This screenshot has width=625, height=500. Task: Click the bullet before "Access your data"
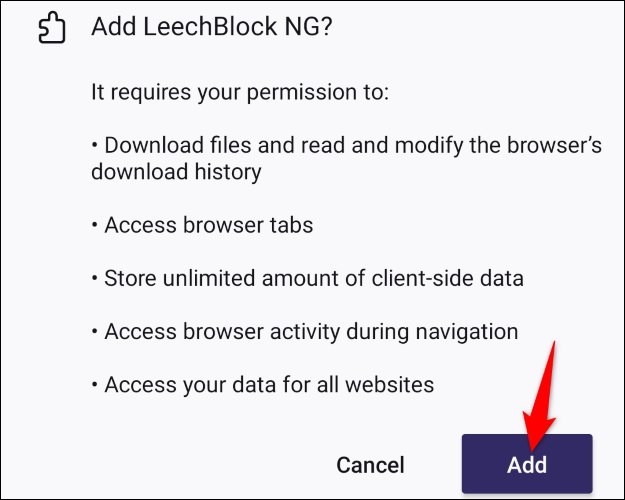[x=95, y=384]
